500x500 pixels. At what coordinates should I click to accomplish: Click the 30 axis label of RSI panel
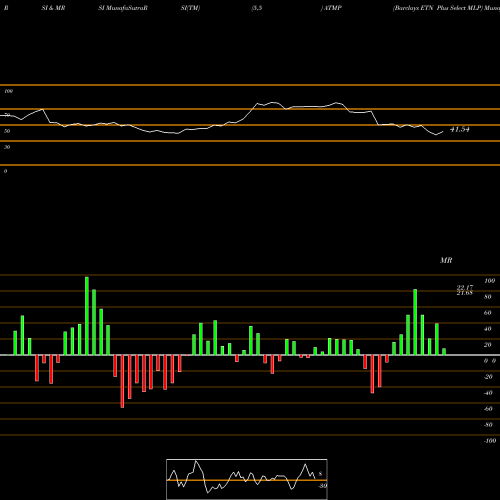(x=7, y=147)
